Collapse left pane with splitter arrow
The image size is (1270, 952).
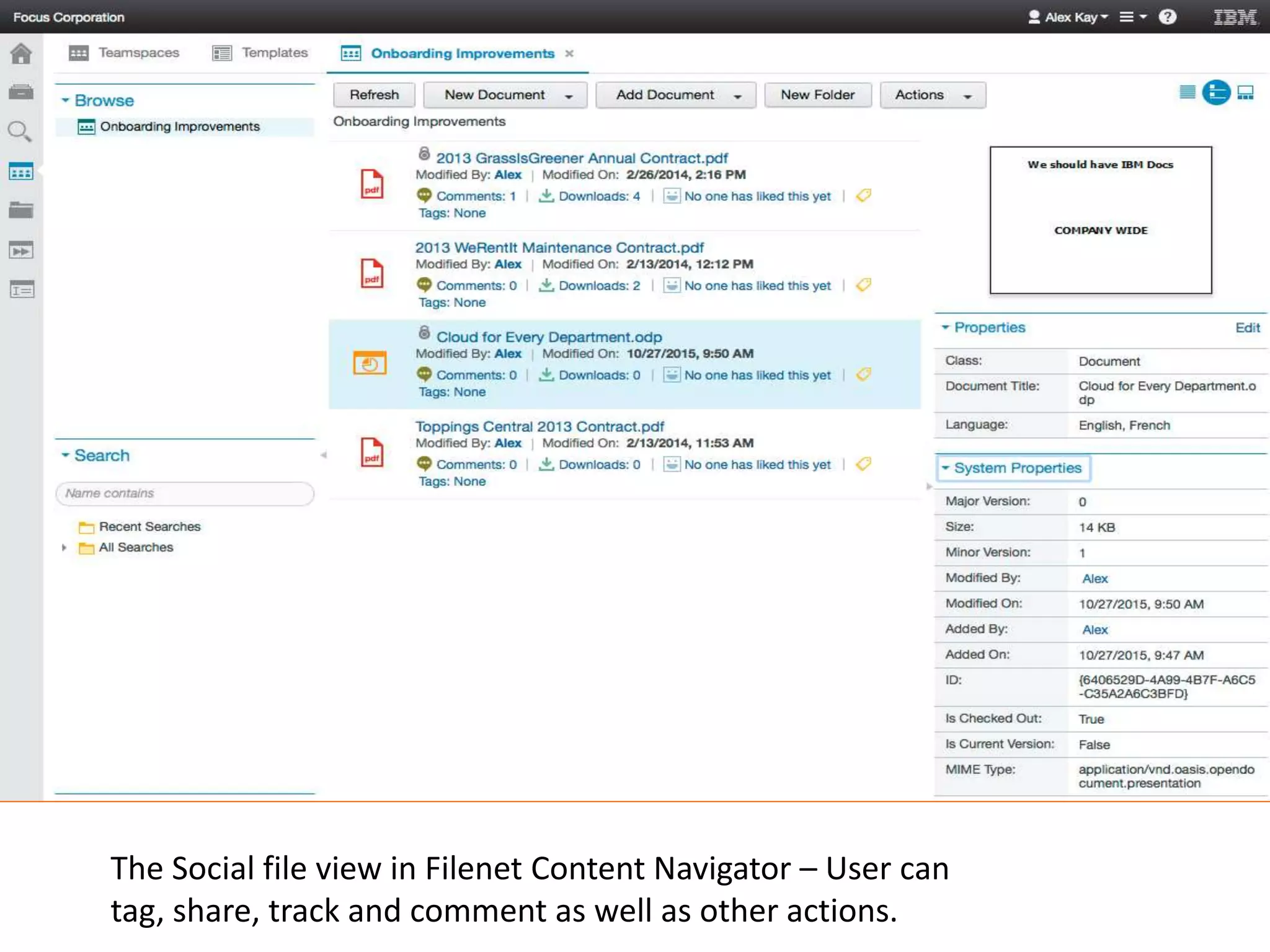(323, 455)
